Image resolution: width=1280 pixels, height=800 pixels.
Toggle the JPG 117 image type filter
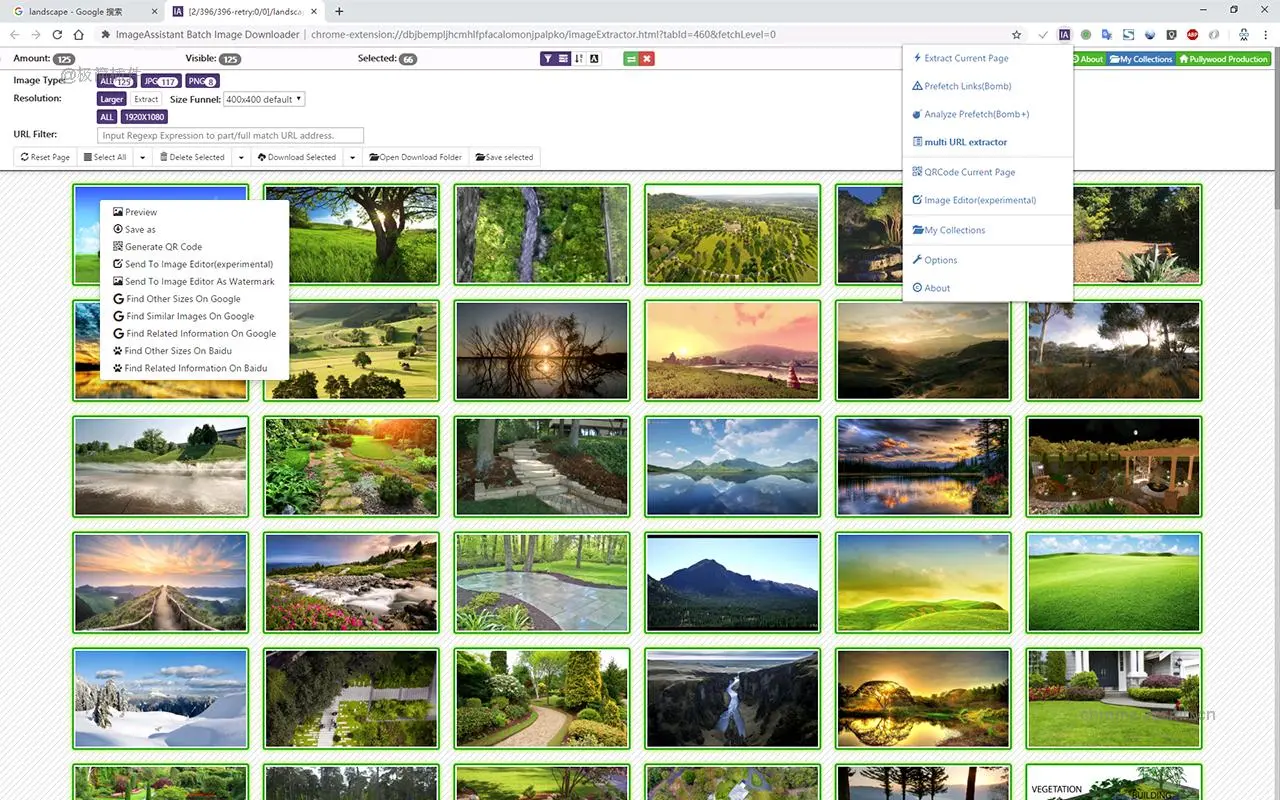click(160, 81)
